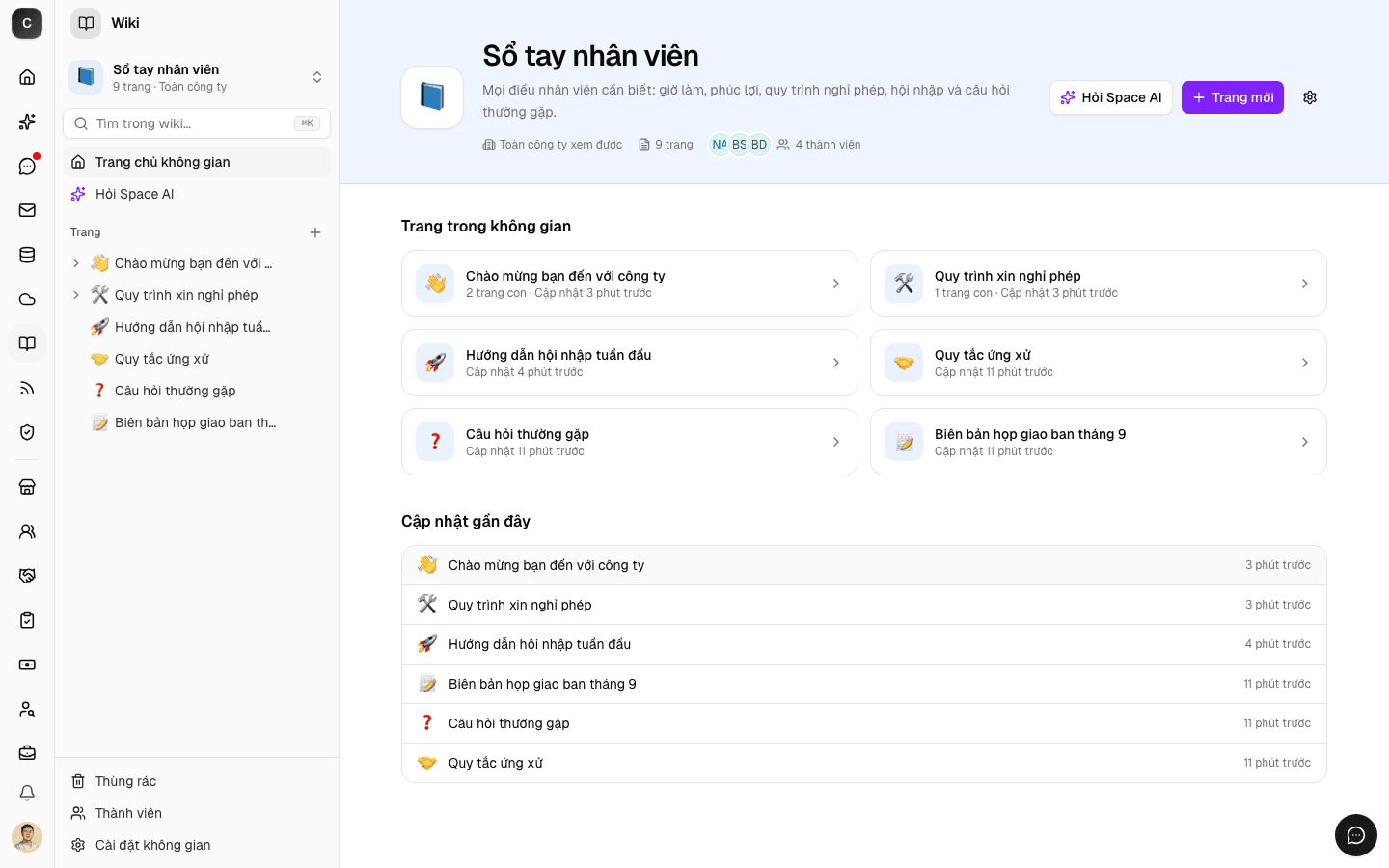
Task: Open Chào mừng bạn đến với công ty recent update
Action: (x=864, y=565)
